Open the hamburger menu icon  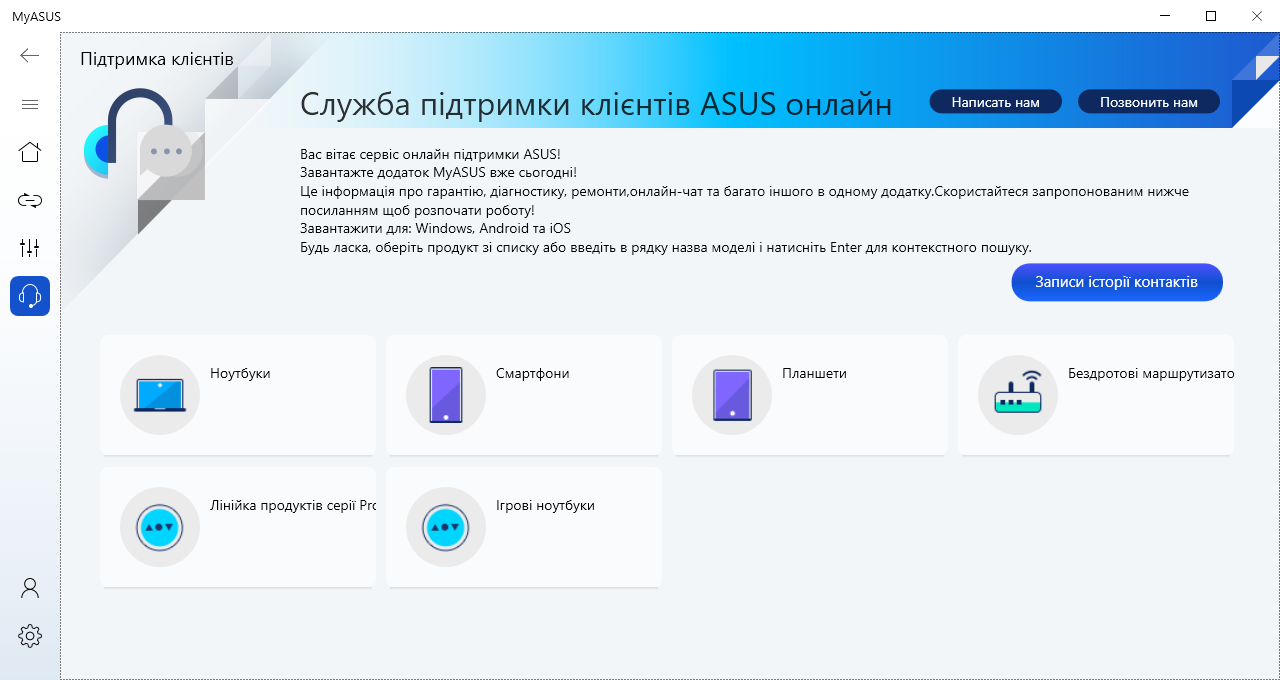pyautogui.click(x=30, y=104)
